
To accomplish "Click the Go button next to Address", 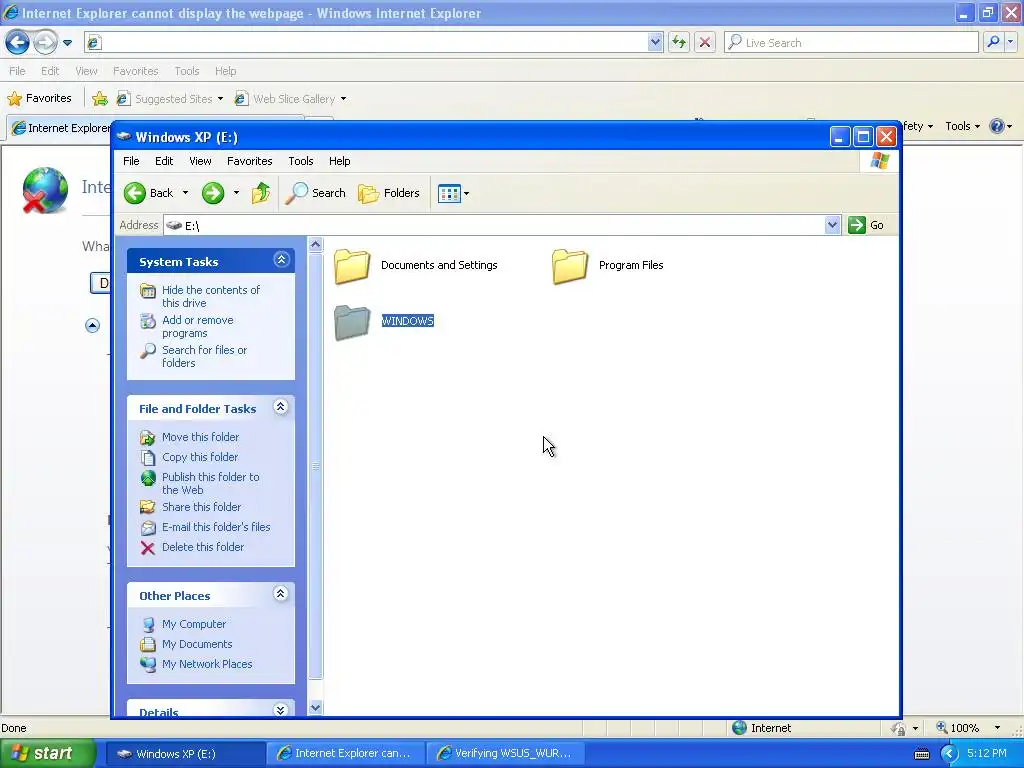I will (x=866, y=225).
